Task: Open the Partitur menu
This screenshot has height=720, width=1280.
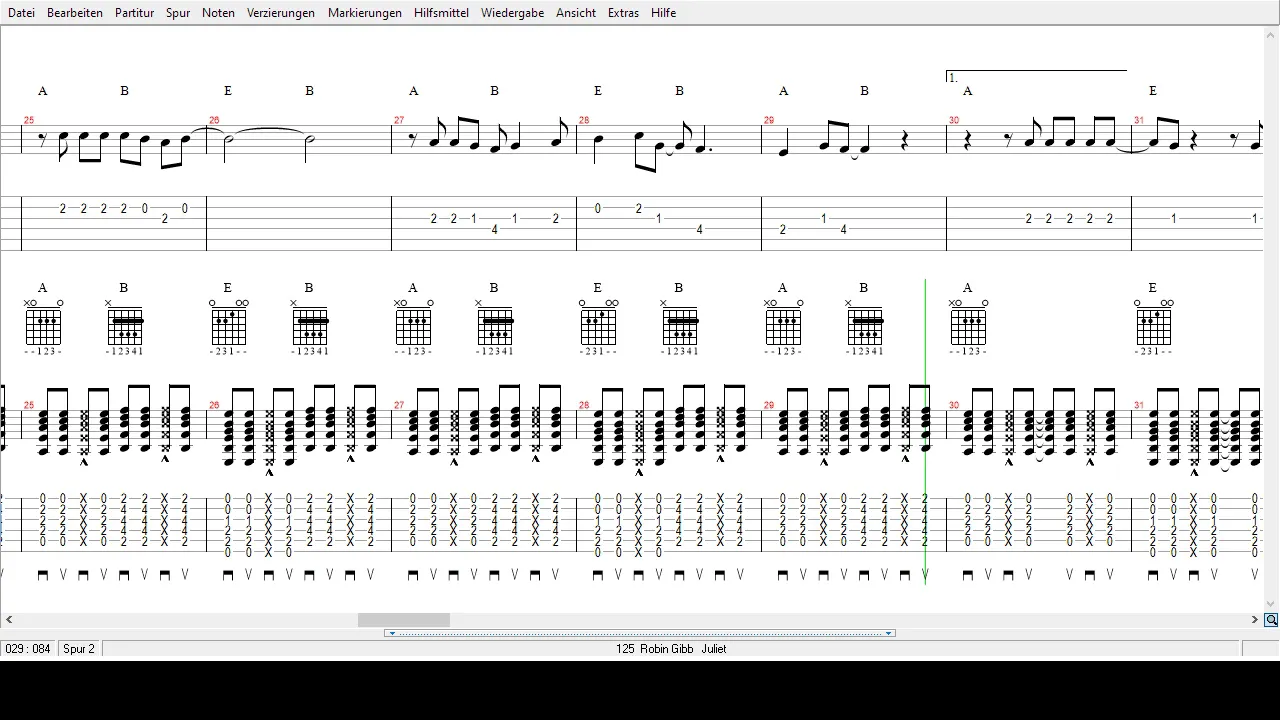Action: (134, 13)
